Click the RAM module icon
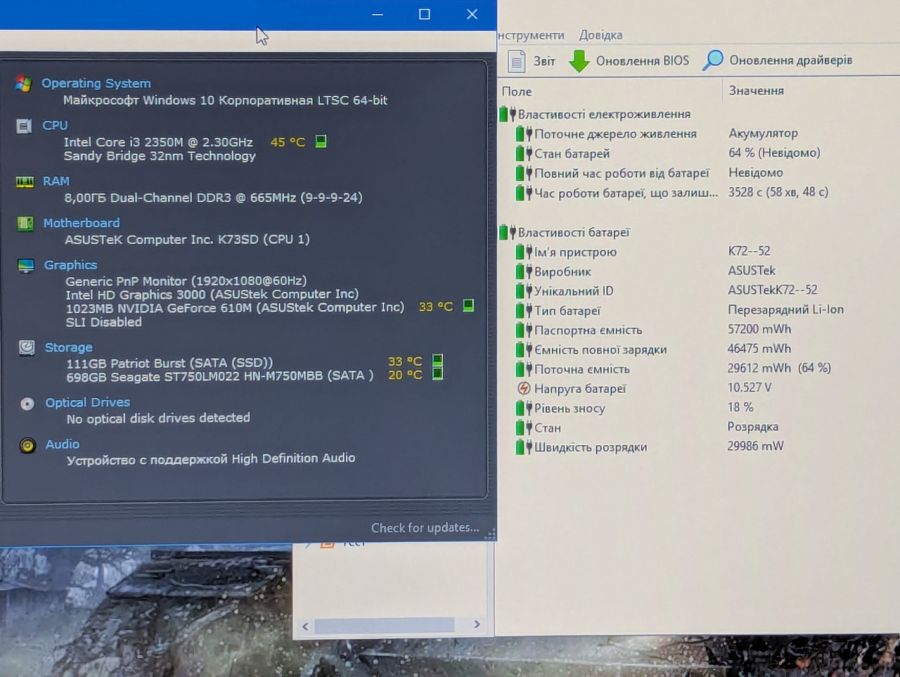 pyautogui.click(x=25, y=182)
